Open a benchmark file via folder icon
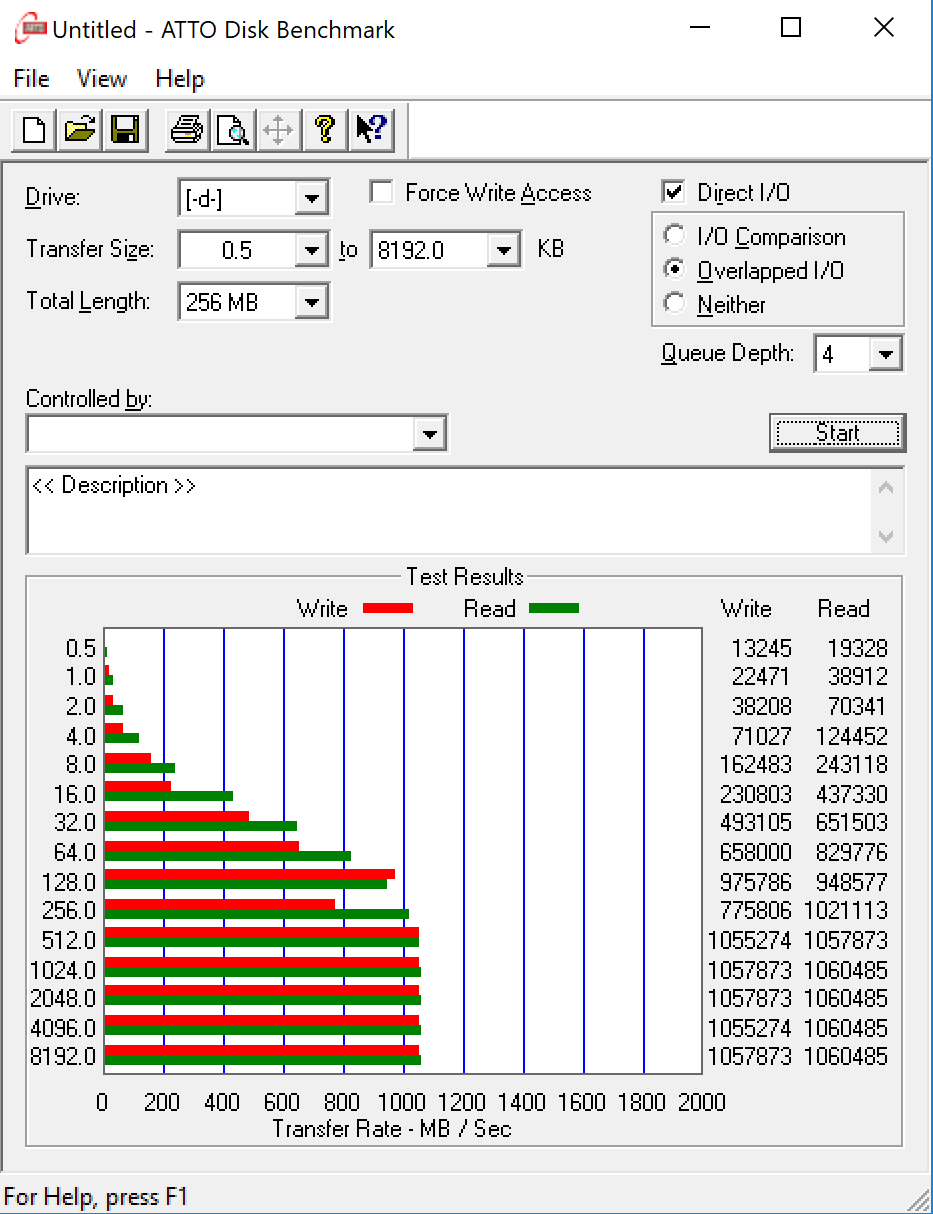Screen dimensions: 933x1214 click(80, 130)
